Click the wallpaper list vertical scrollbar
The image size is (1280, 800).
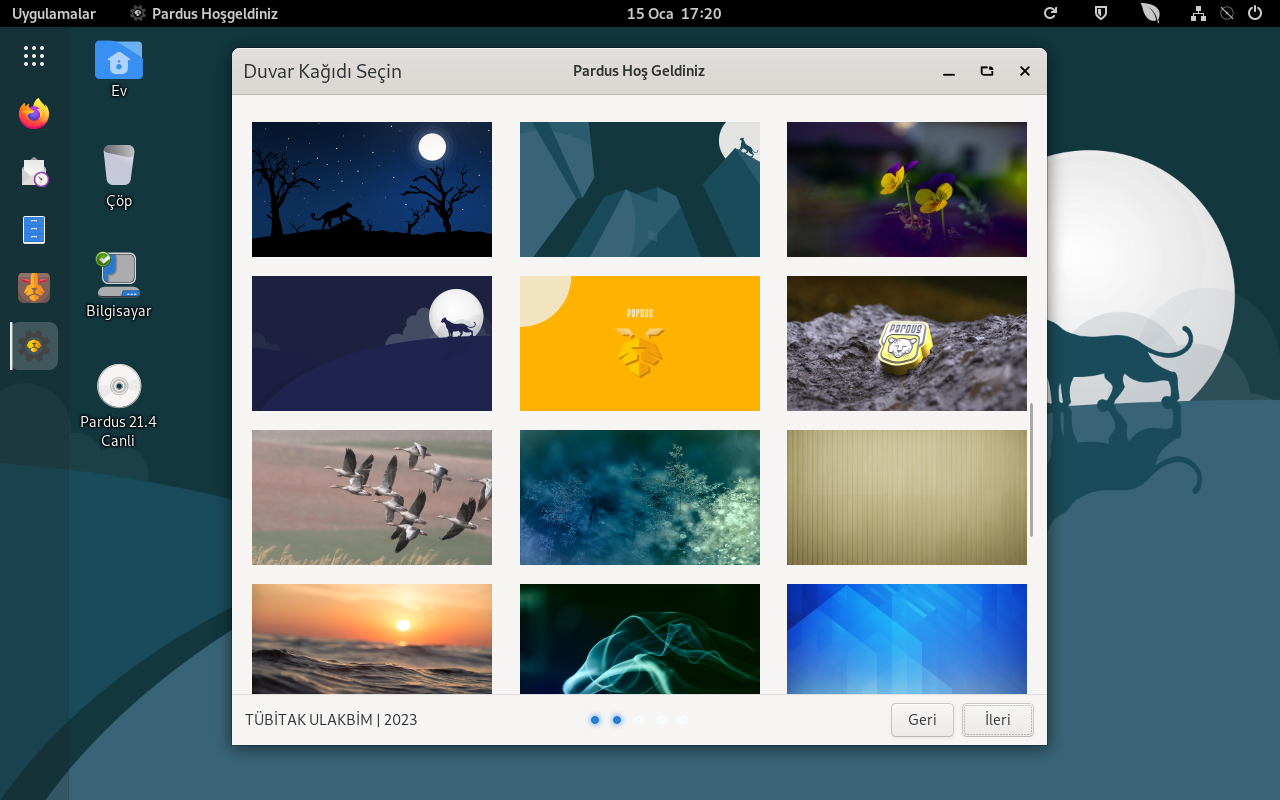[x=1031, y=469]
